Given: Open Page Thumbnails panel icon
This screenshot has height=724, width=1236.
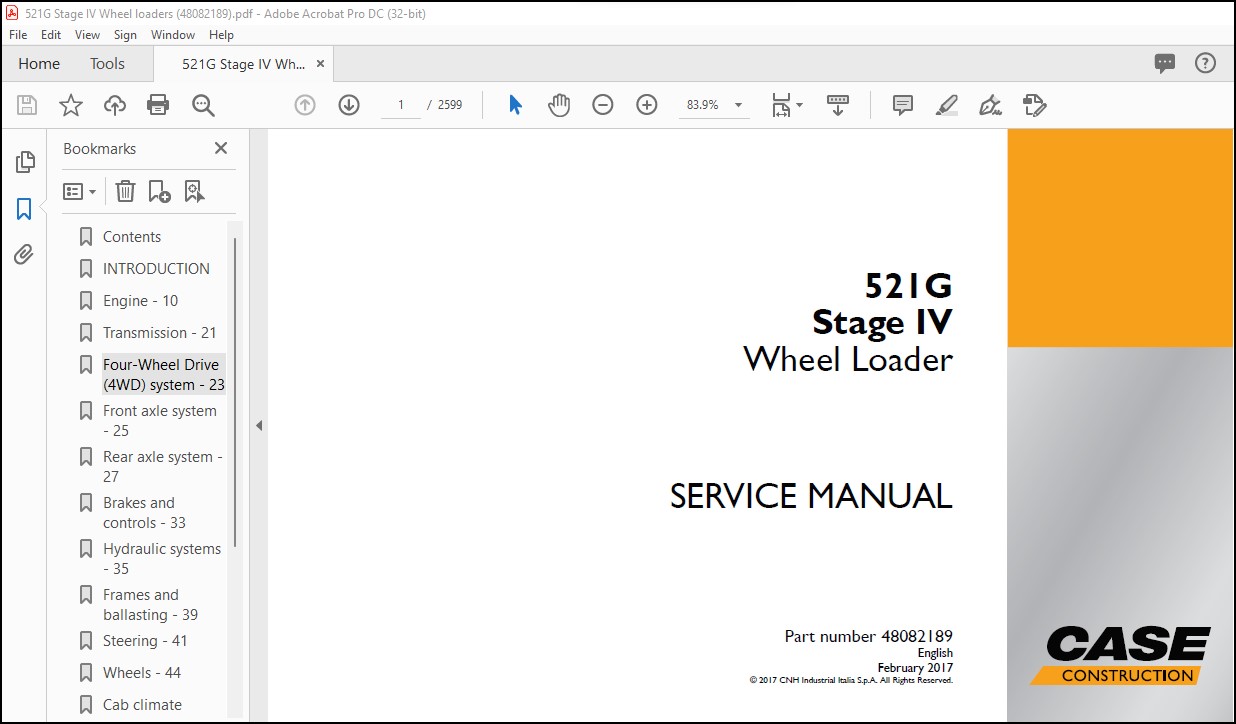Looking at the screenshot, I should click(x=25, y=162).
